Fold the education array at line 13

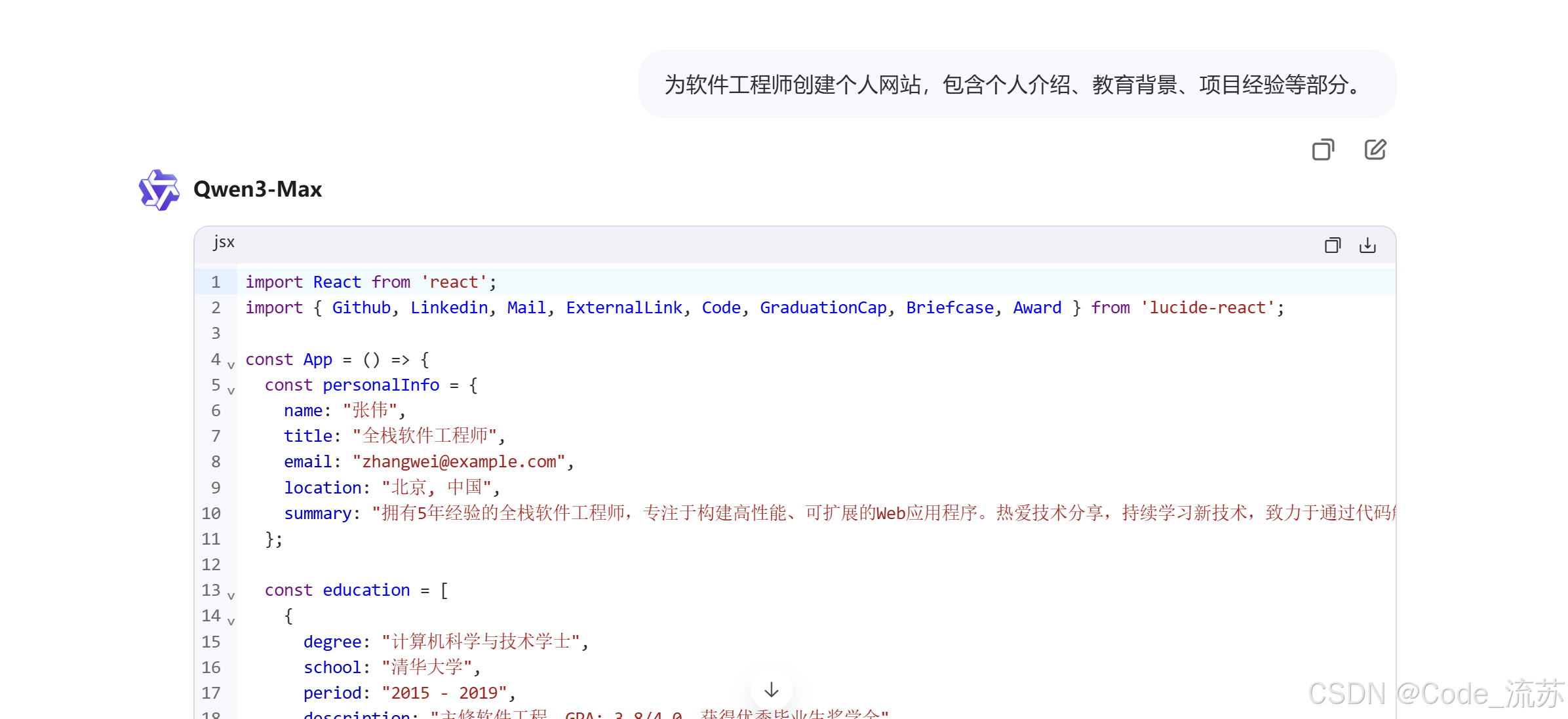coord(231,595)
